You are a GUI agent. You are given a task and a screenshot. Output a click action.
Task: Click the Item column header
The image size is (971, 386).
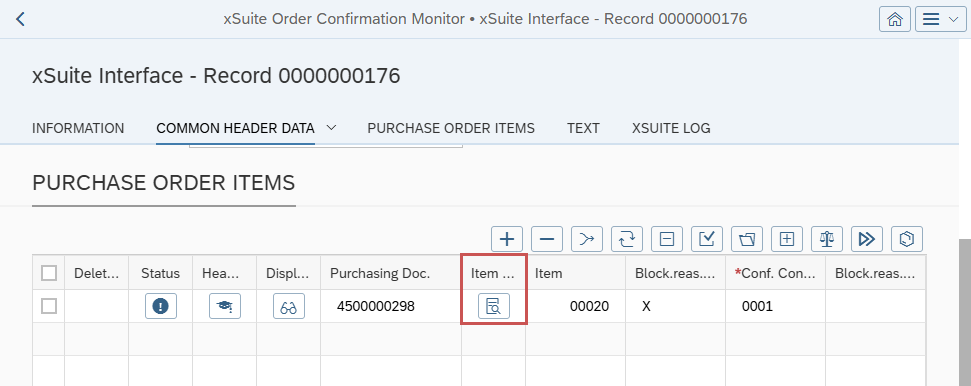[x=575, y=273]
